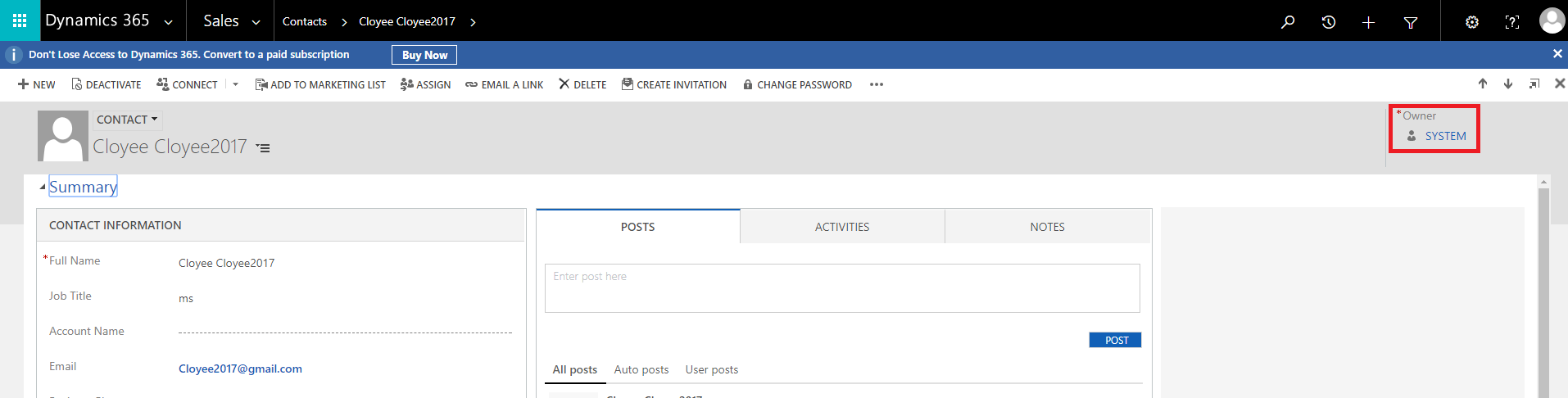Click the info icon in notification bar
This screenshot has width=1568, height=398.
(13, 55)
